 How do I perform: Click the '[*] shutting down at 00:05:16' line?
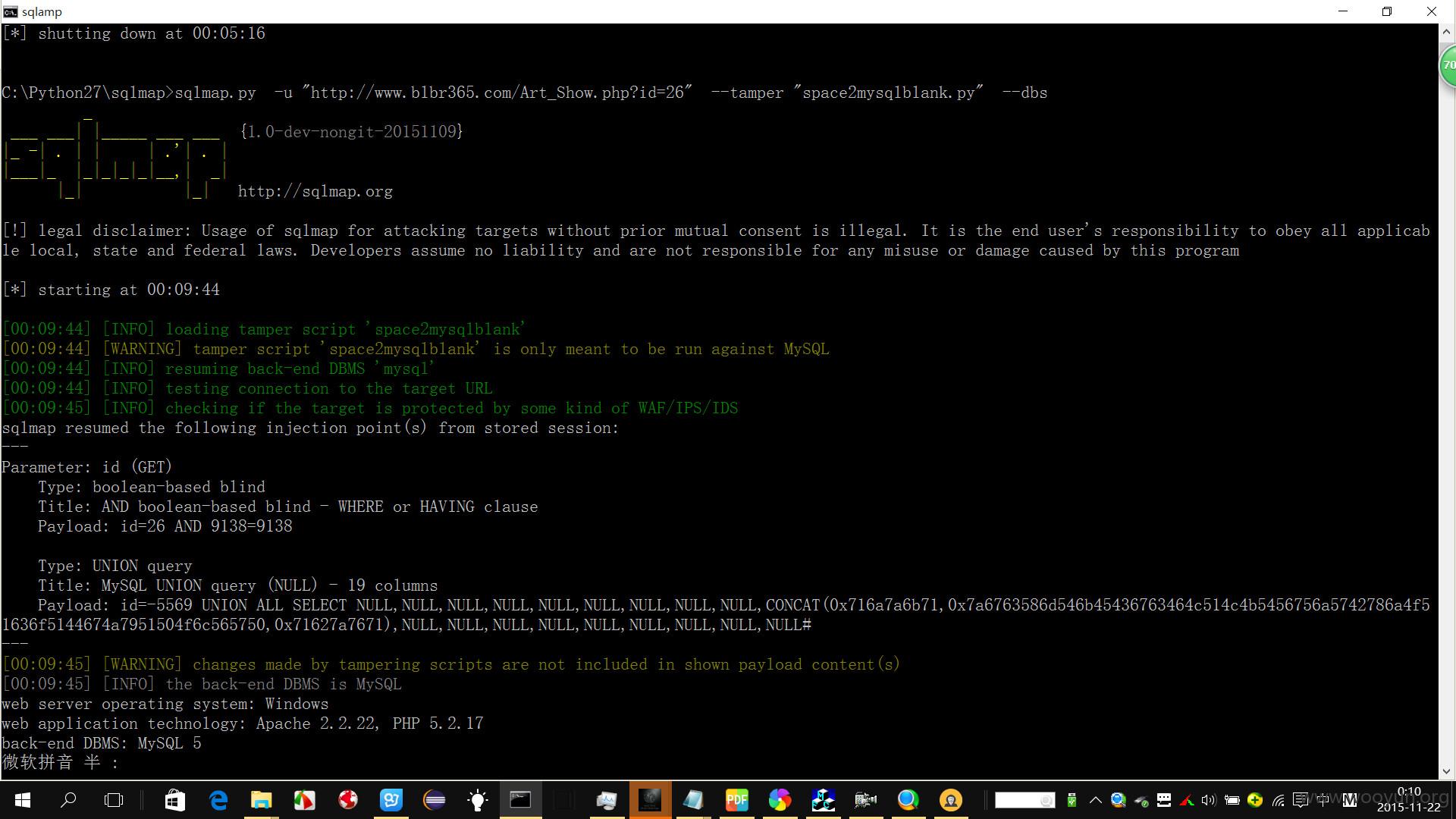133,33
